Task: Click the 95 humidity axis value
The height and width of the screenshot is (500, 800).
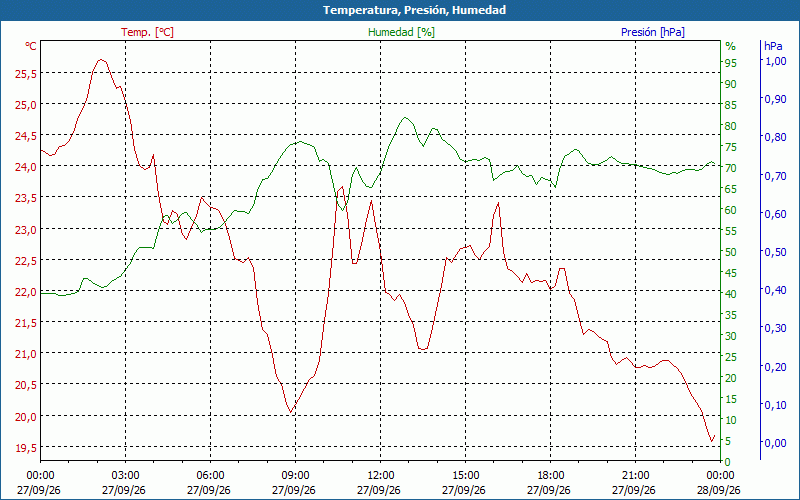Action: [731, 63]
